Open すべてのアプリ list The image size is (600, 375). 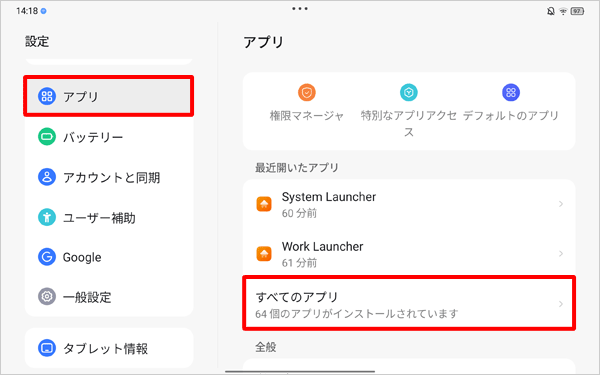(x=409, y=303)
